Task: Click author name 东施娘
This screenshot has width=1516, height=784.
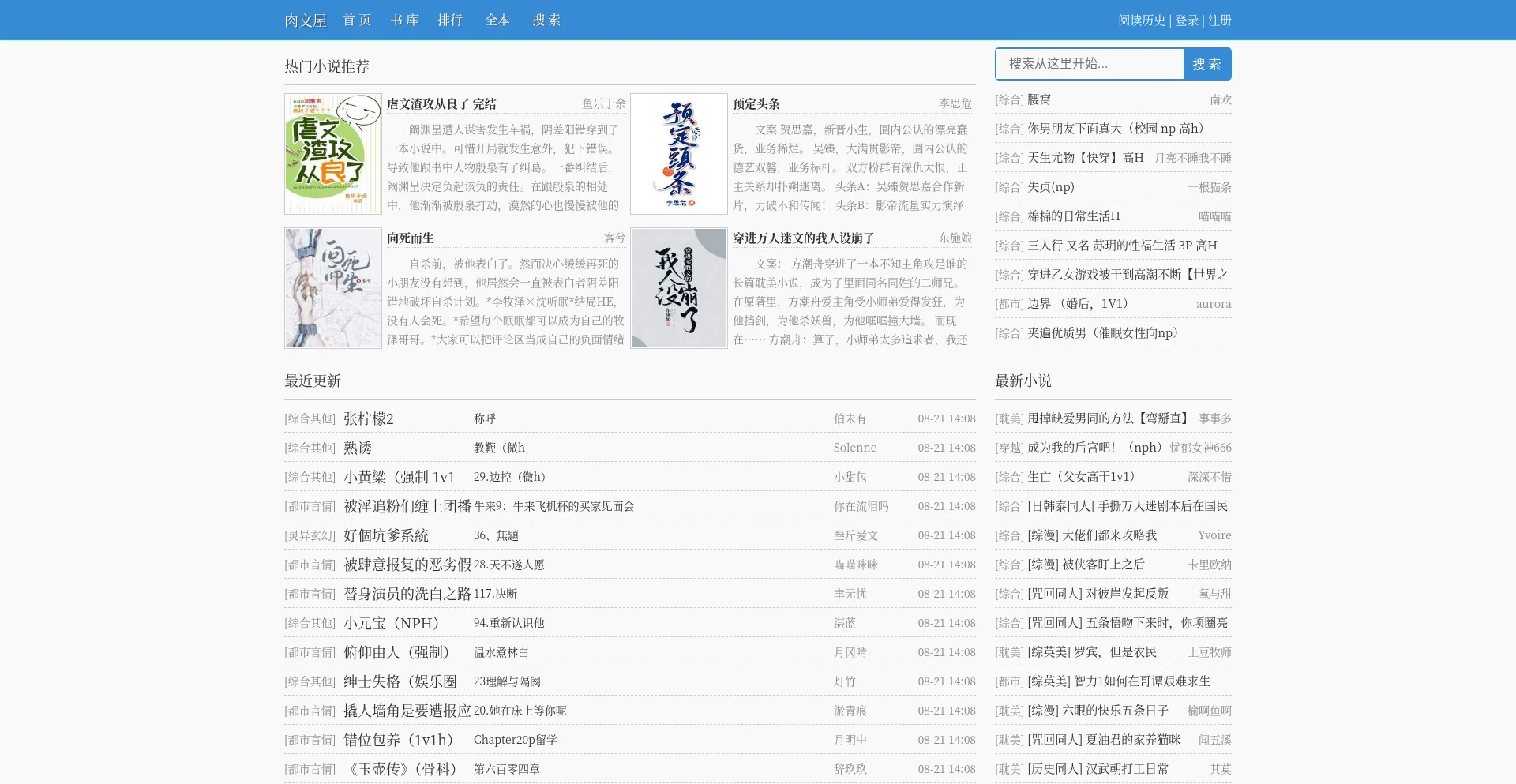Action: pos(955,238)
